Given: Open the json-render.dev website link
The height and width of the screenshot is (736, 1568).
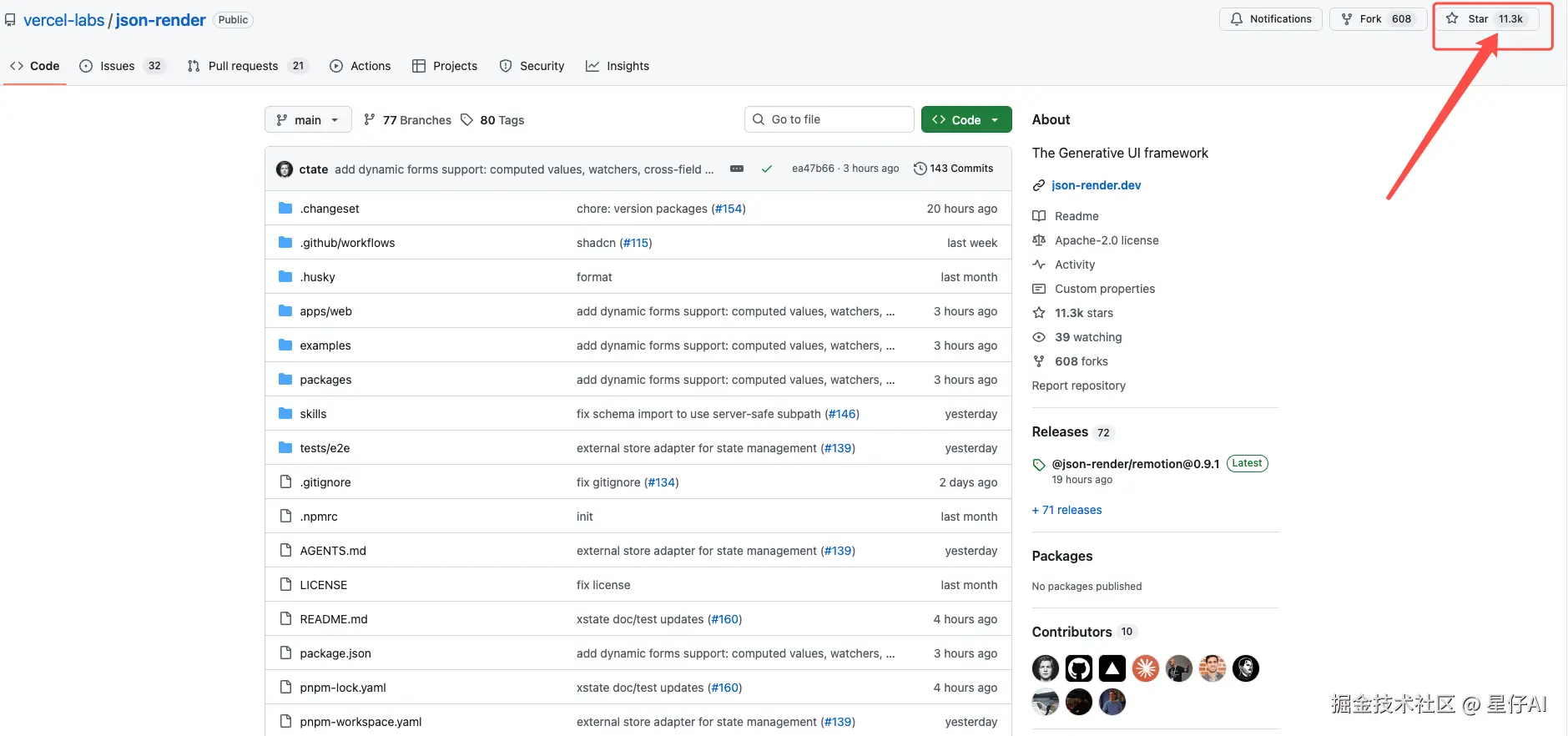Looking at the screenshot, I should pos(1096,185).
